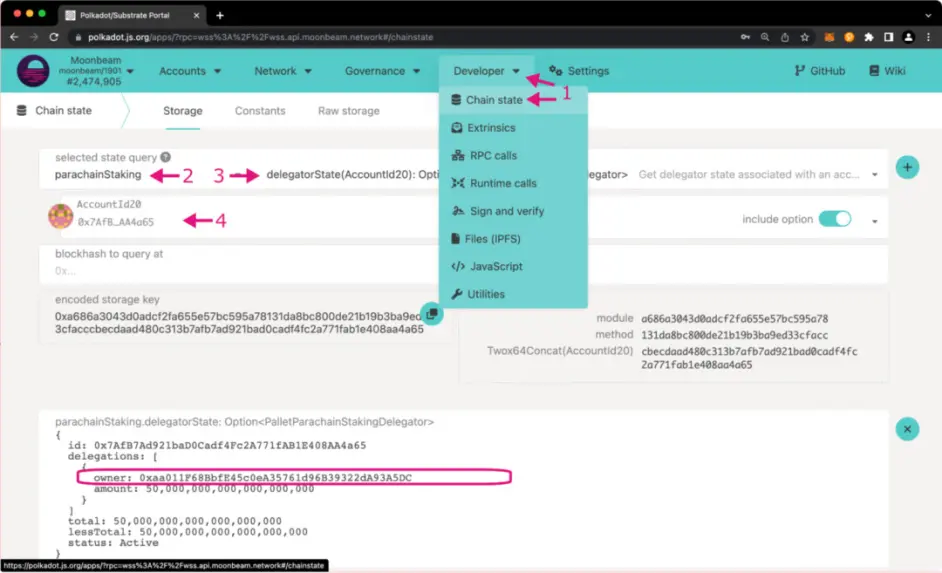Collapse the Developer menu
The image size is (942, 573).
(x=487, y=71)
